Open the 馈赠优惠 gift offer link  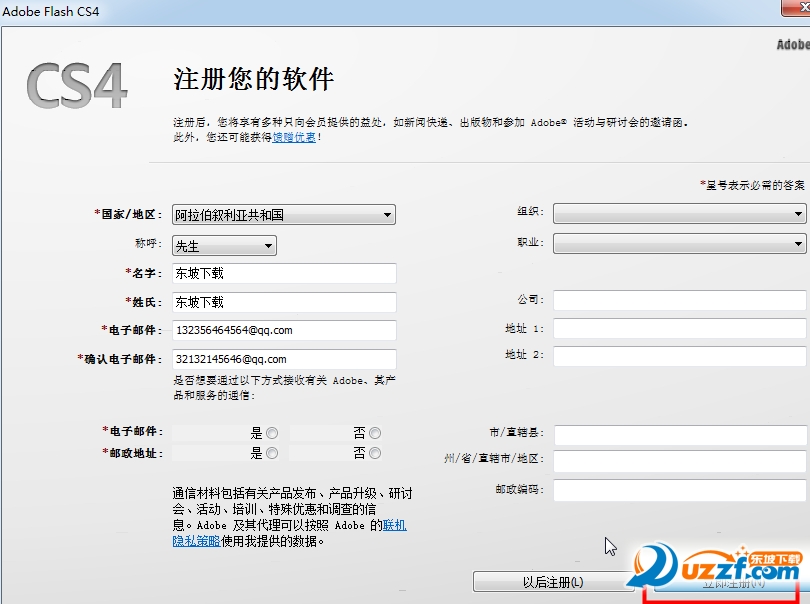(294, 137)
